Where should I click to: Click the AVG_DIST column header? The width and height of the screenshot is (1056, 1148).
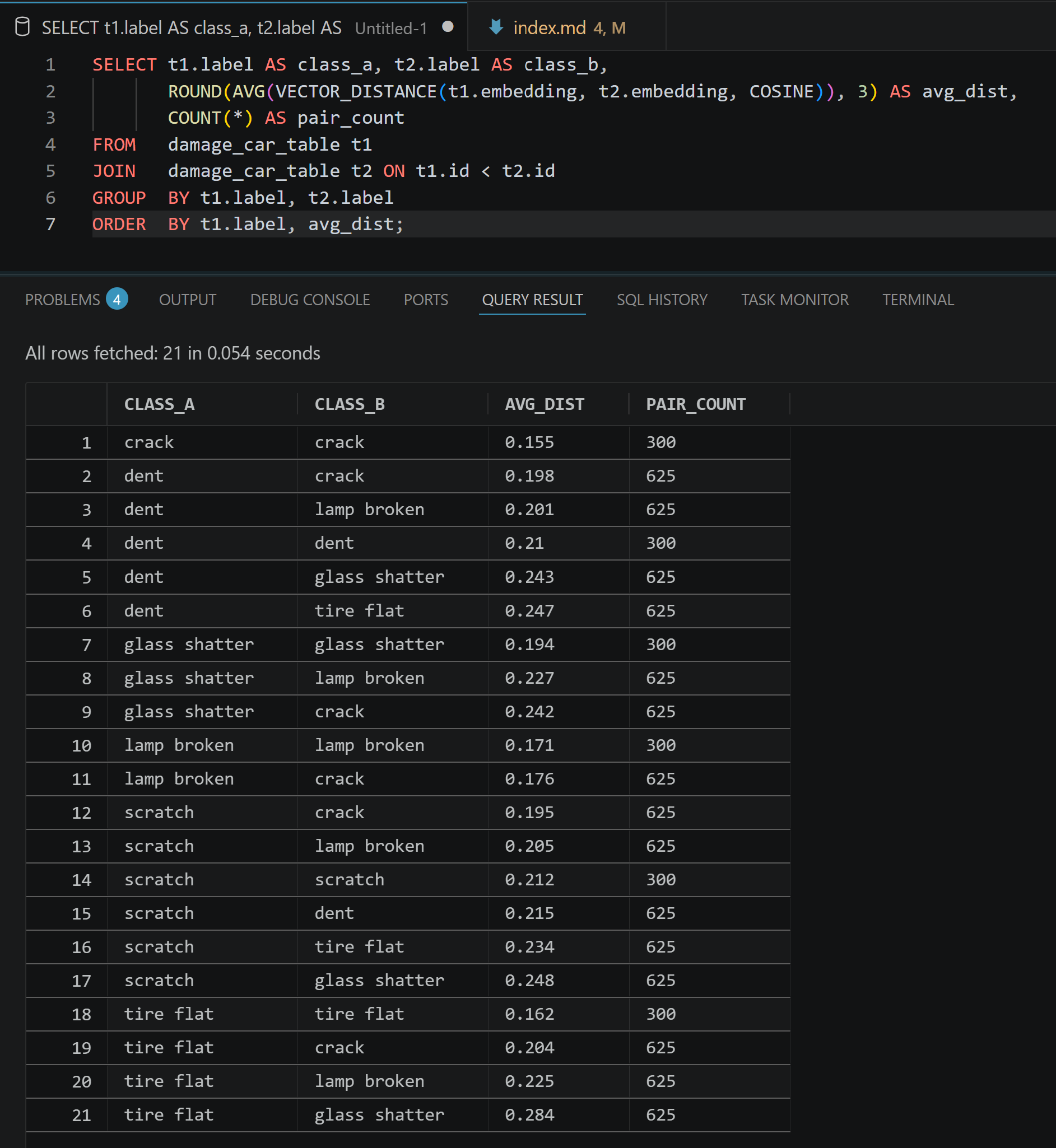click(544, 404)
